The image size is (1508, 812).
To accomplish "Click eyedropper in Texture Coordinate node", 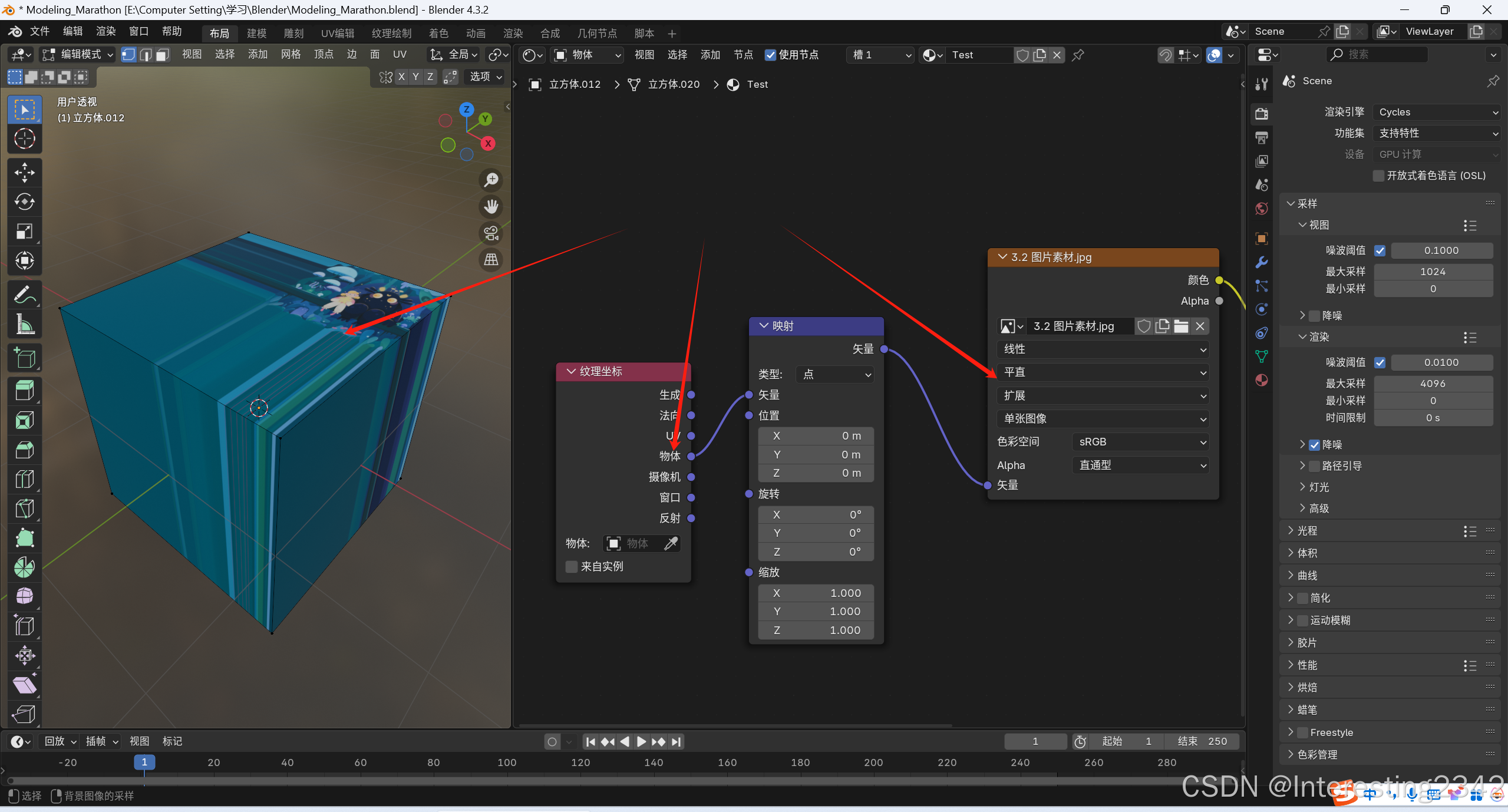I will coord(671,543).
